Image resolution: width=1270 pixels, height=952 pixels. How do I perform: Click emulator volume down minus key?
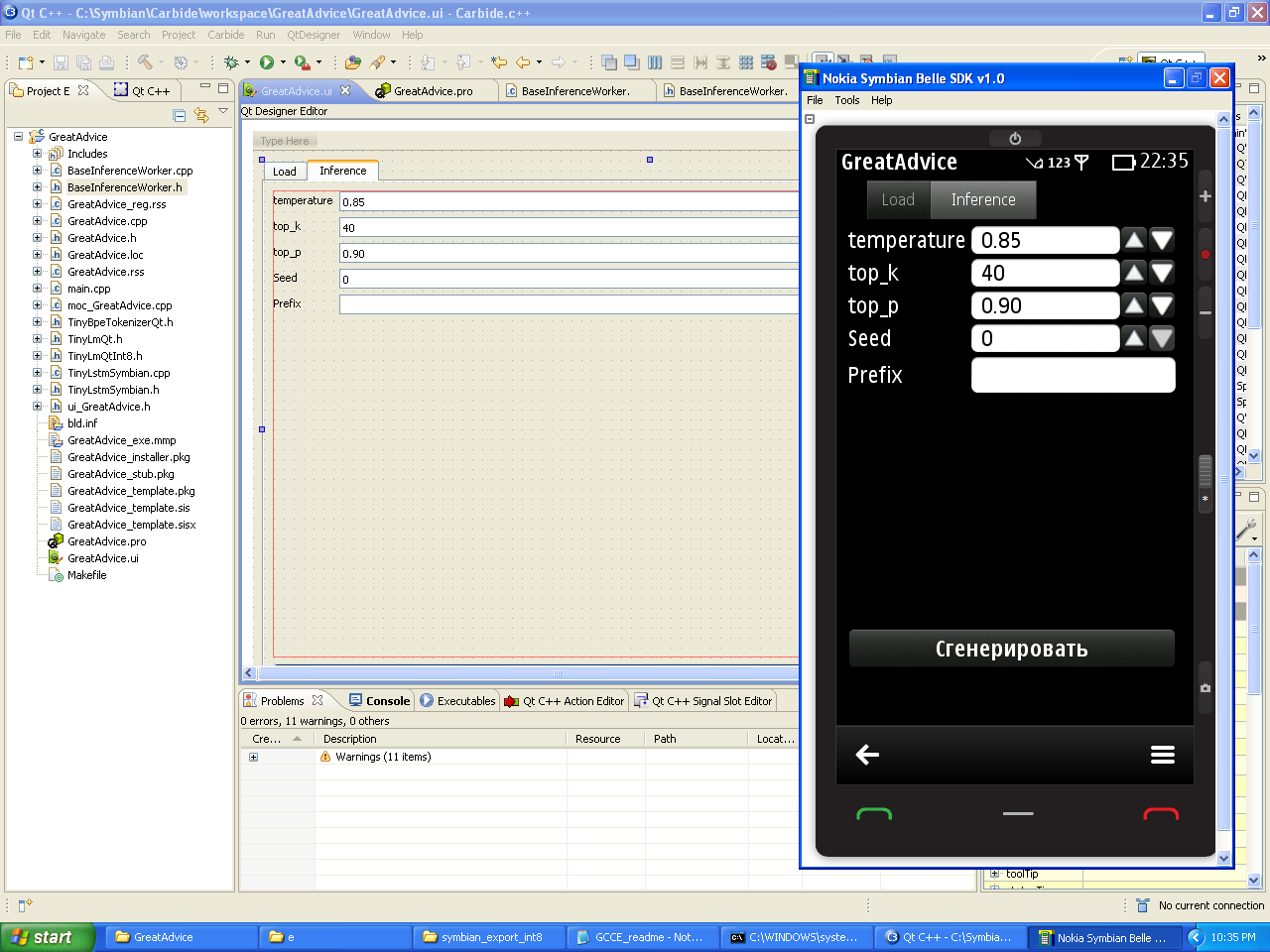[1206, 313]
